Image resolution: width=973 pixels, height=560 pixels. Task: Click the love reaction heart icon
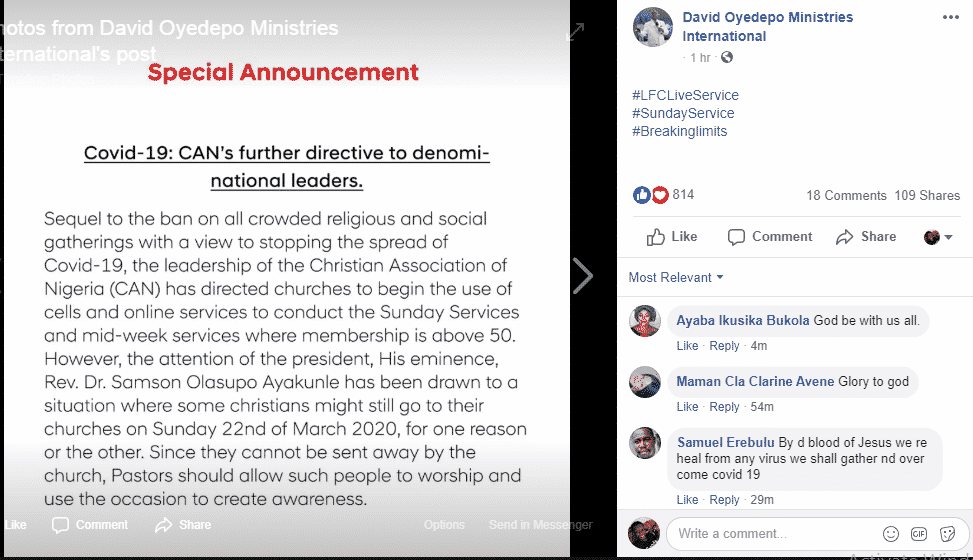660,195
